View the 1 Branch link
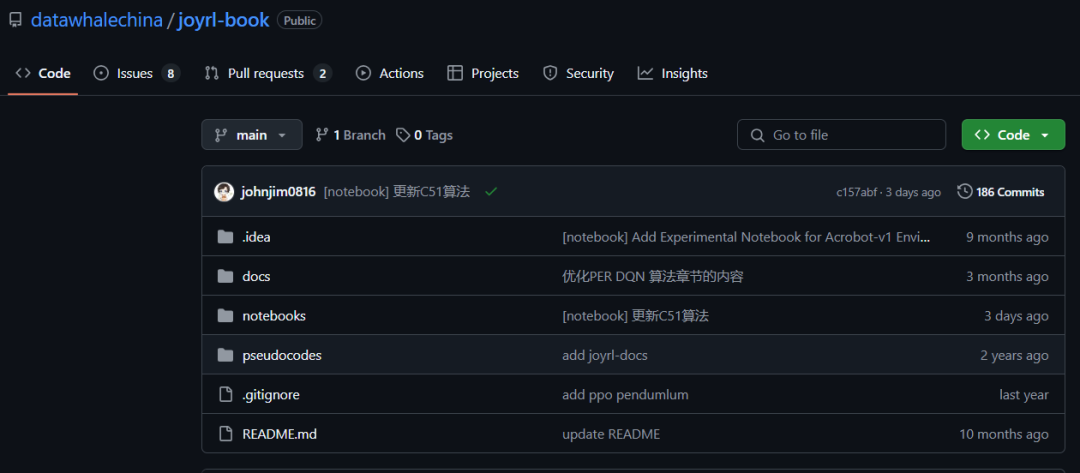1080x473 pixels. [x=350, y=135]
